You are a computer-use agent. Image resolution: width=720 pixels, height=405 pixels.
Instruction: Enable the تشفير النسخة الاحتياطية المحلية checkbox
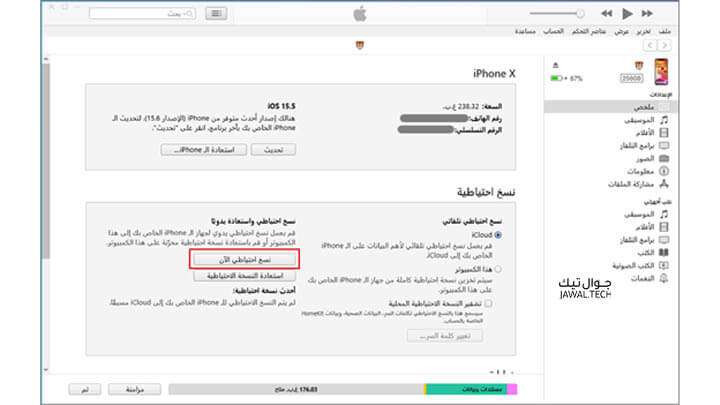[489, 304]
